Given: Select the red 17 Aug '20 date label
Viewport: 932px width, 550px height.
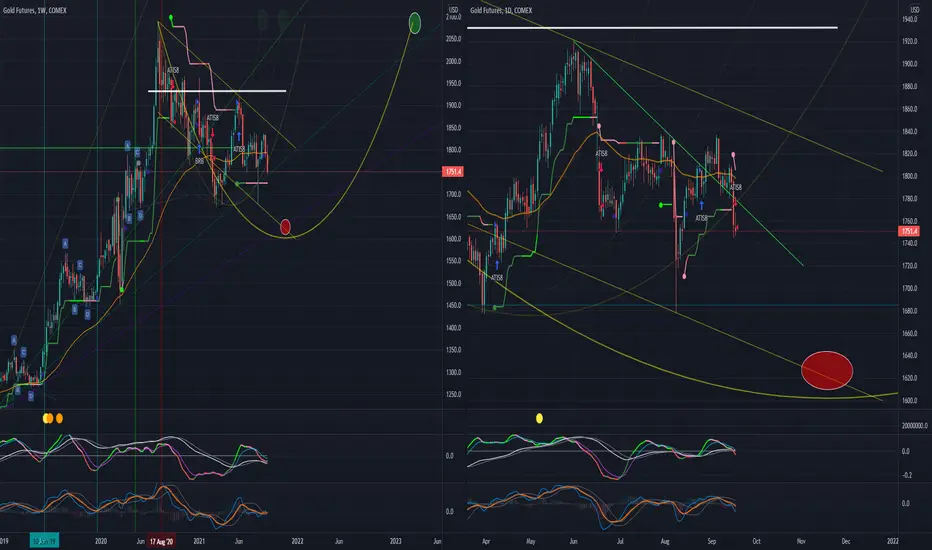Looking at the screenshot, I should pos(162,540).
